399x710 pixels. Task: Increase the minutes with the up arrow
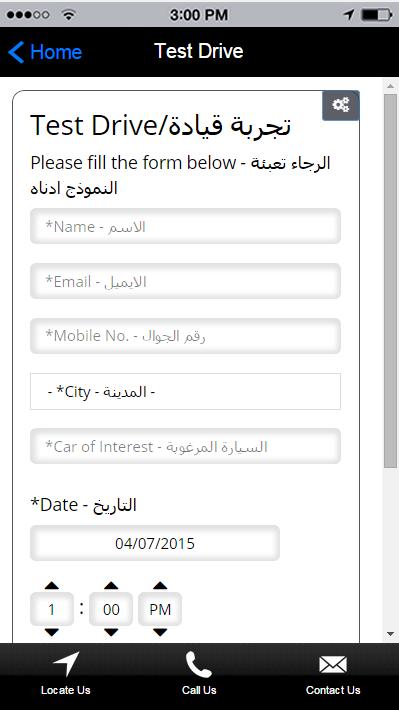coord(111,585)
